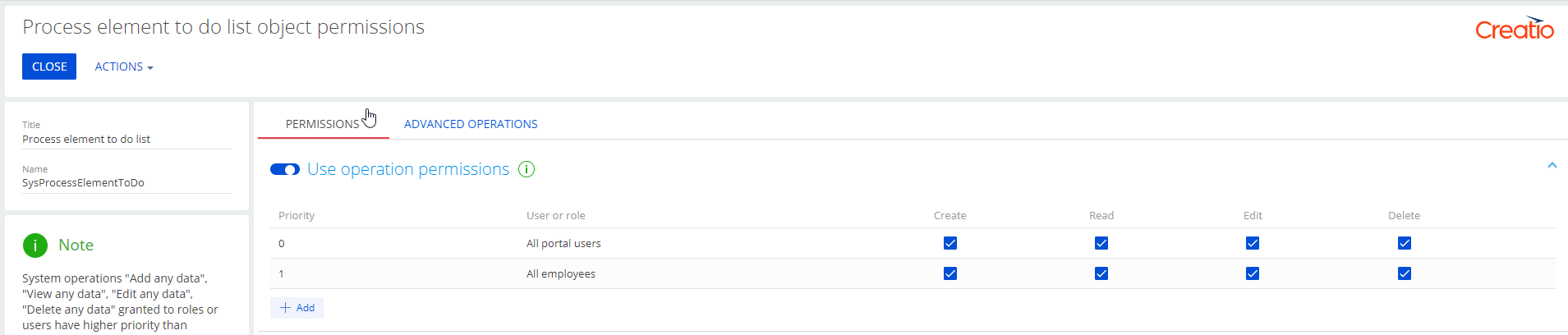Toggle Use operation permissions switch
The width and height of the screenshot is (1568, 335).
tap(285, 169)
